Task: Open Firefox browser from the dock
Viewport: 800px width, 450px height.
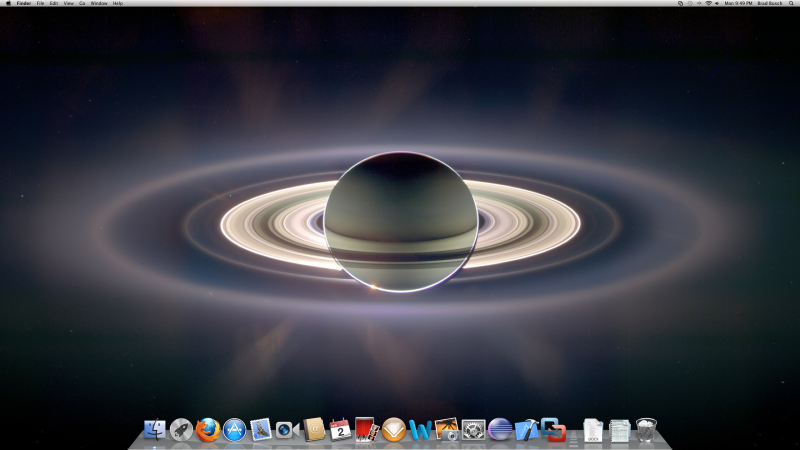Action: click(x=208, y=430)
